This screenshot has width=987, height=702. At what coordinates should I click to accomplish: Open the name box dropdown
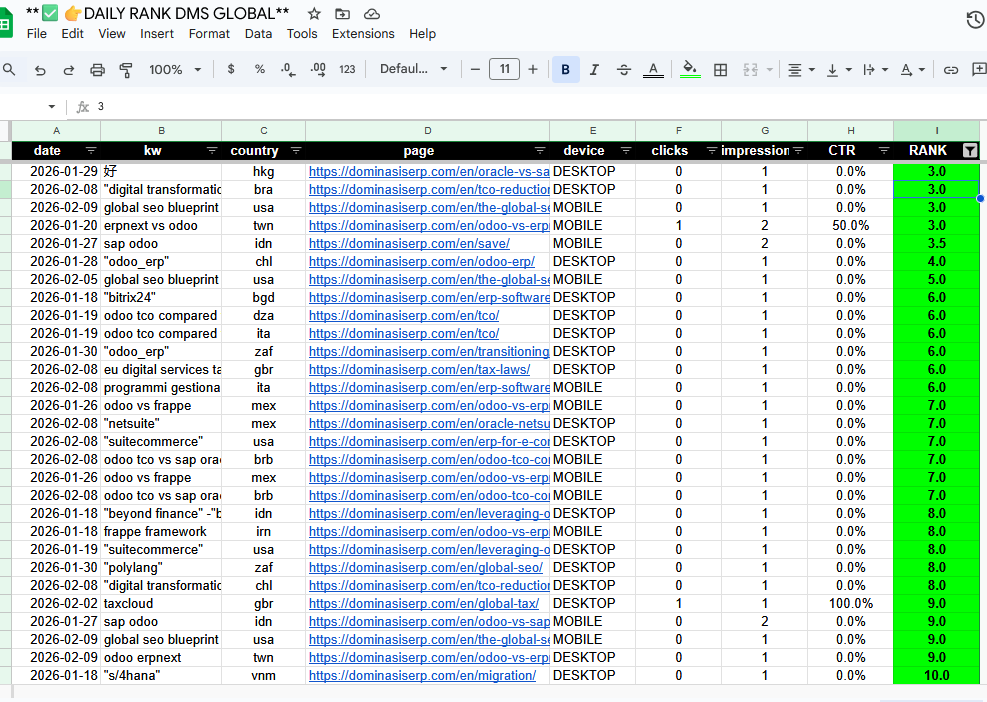coord(52,107)
